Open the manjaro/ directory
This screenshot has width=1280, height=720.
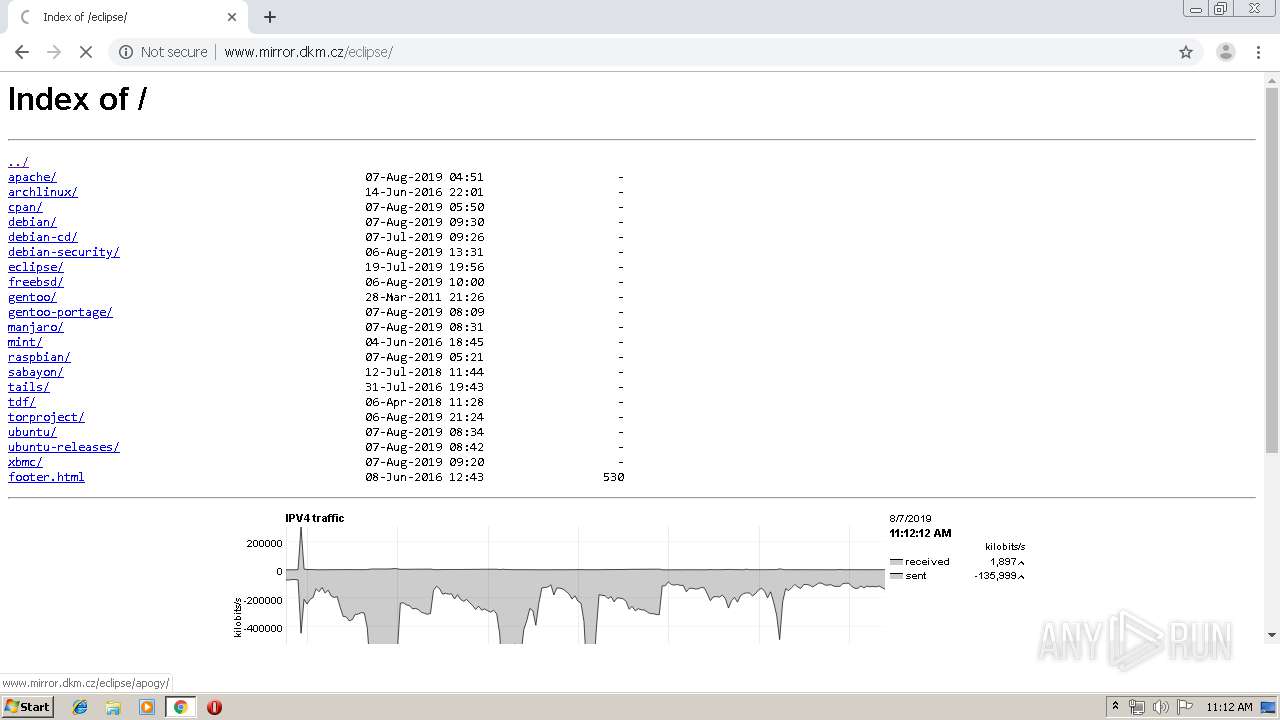click(36, 327)
